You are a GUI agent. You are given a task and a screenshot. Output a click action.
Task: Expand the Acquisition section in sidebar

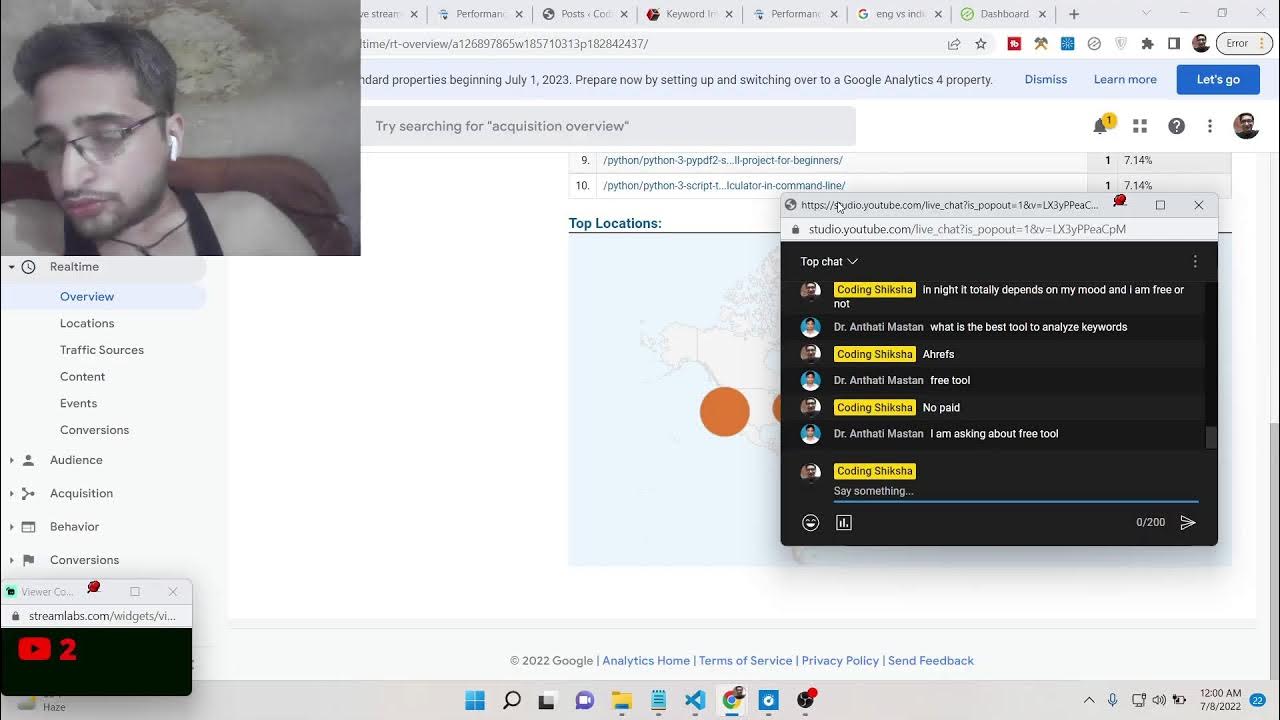[x=81, y=493]
